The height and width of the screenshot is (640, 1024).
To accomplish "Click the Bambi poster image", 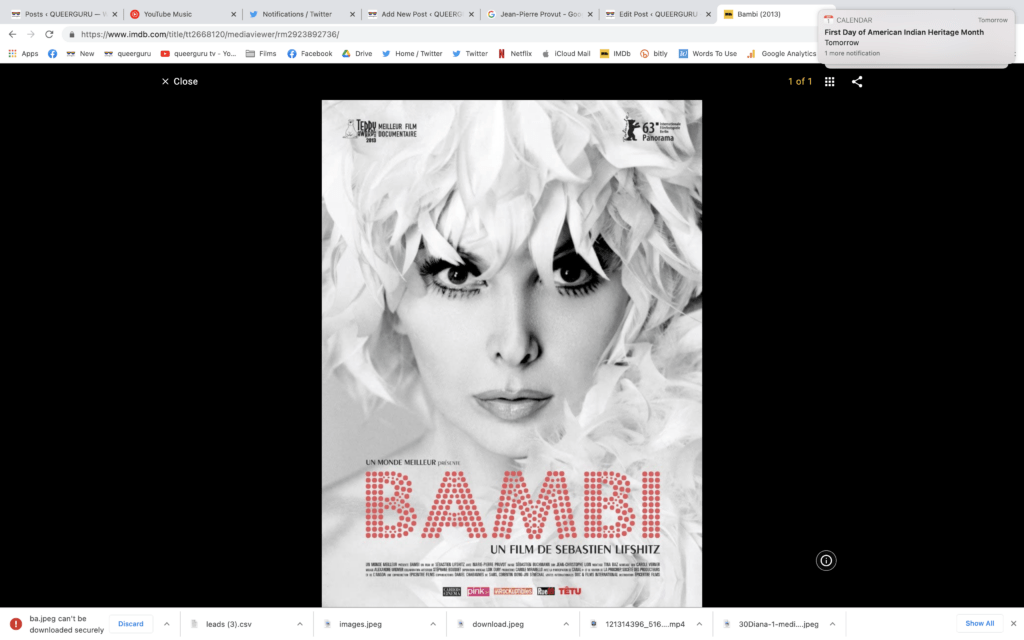I will coord(511,353).
